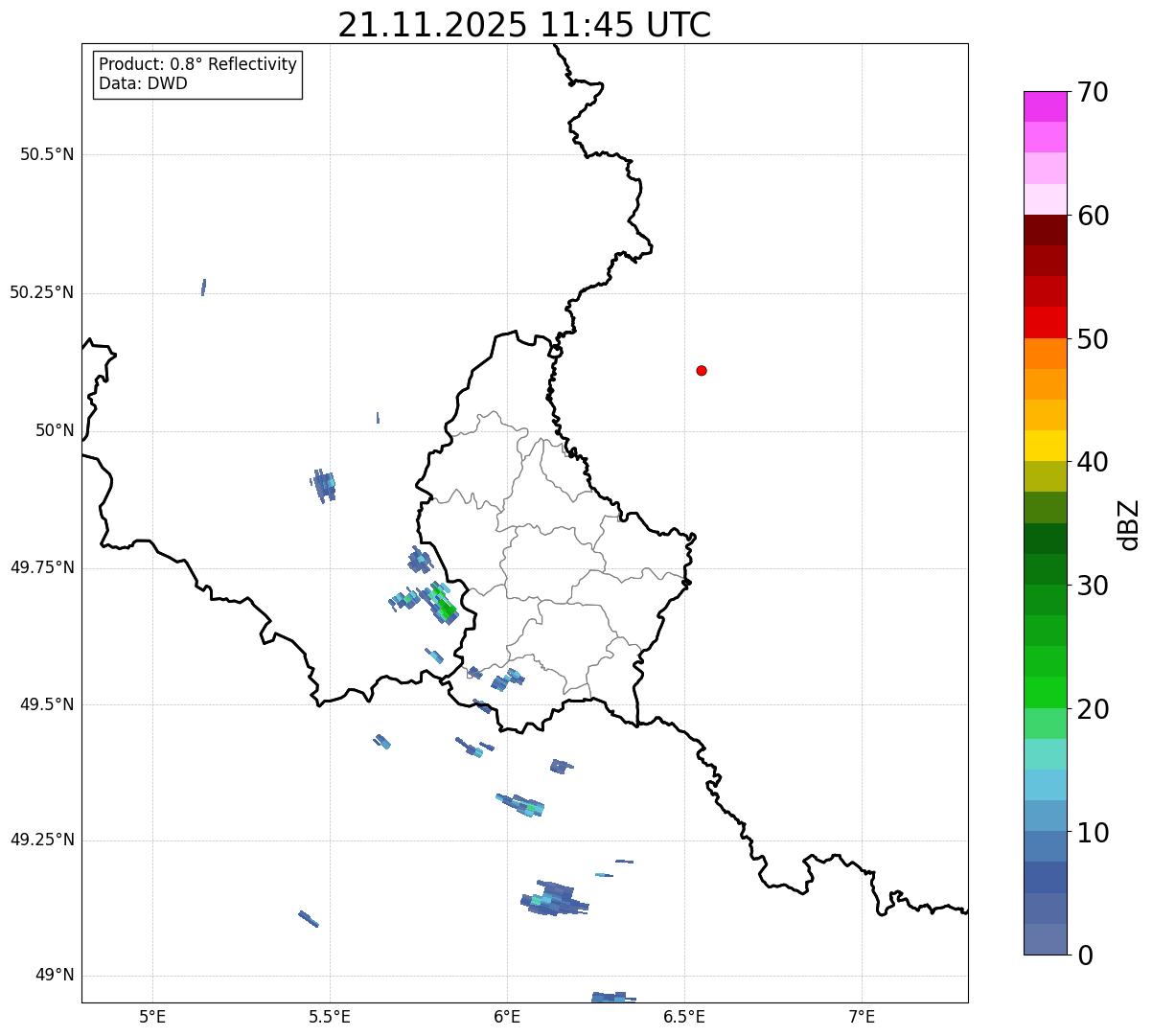Select the dark red 60 dBZ color band
The height and width of the screenshot is (1036, 1152).
[x=1045, y=230]
